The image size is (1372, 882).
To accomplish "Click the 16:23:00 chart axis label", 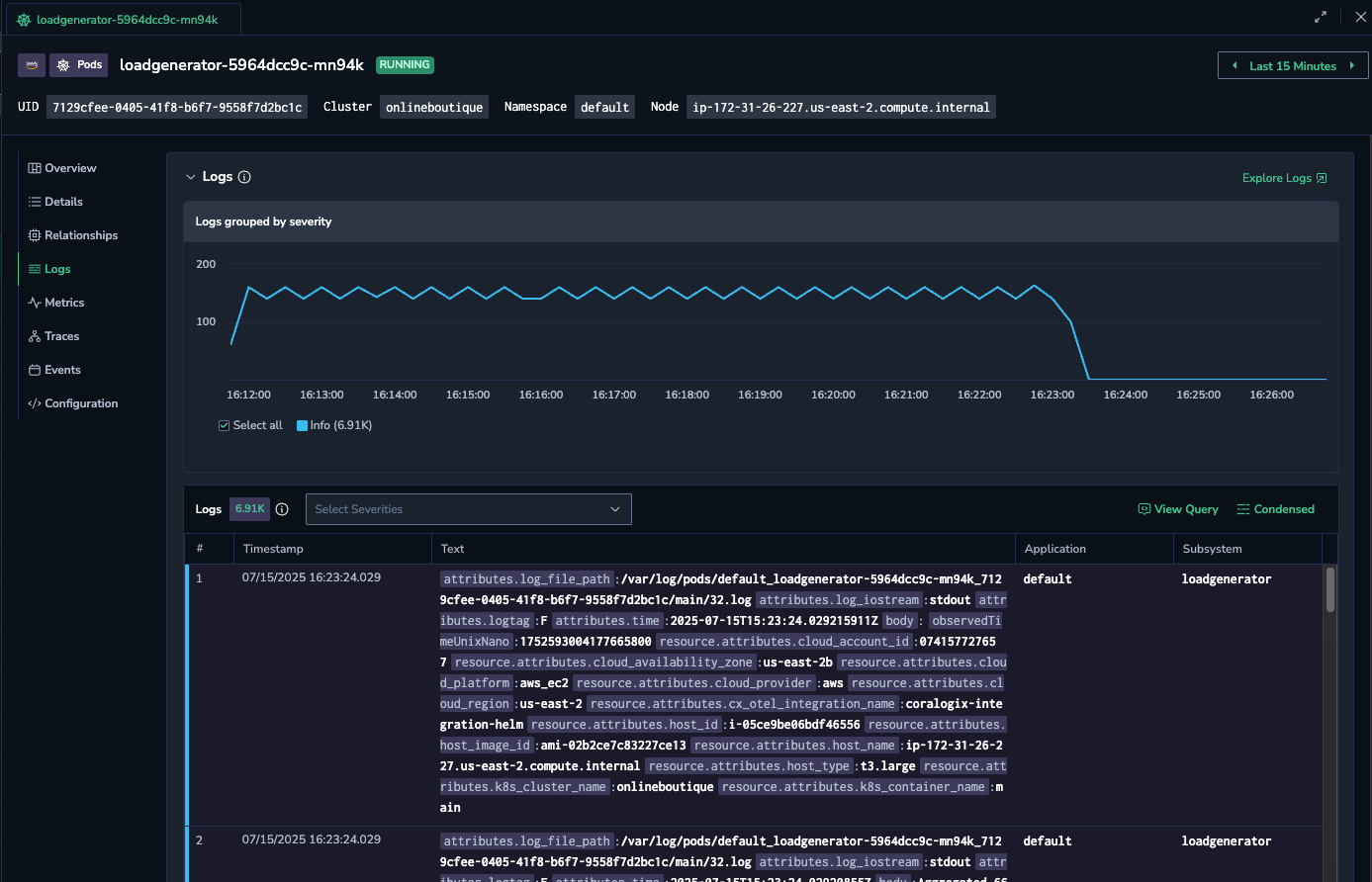I will coord(1052,395).
